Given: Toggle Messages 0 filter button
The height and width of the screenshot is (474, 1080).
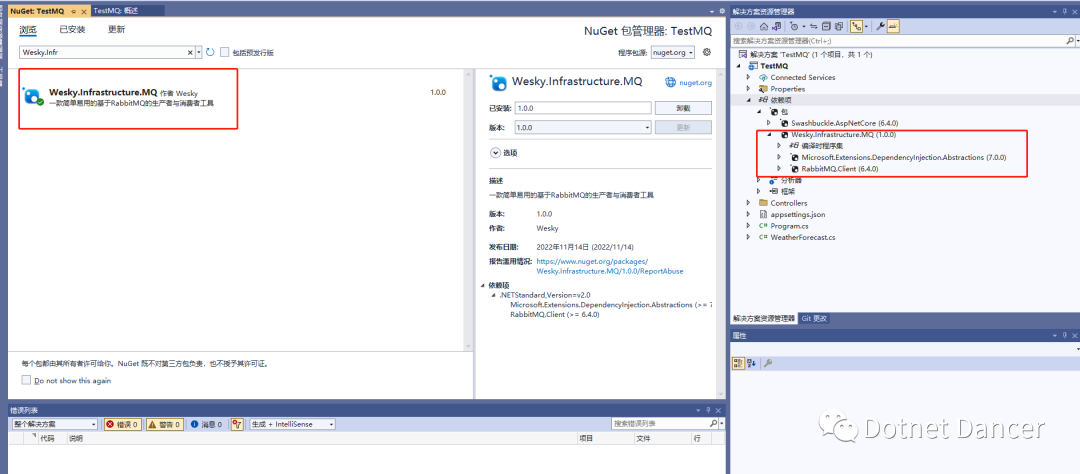Looking at the screenshot, I should click(x=206, y=424).
